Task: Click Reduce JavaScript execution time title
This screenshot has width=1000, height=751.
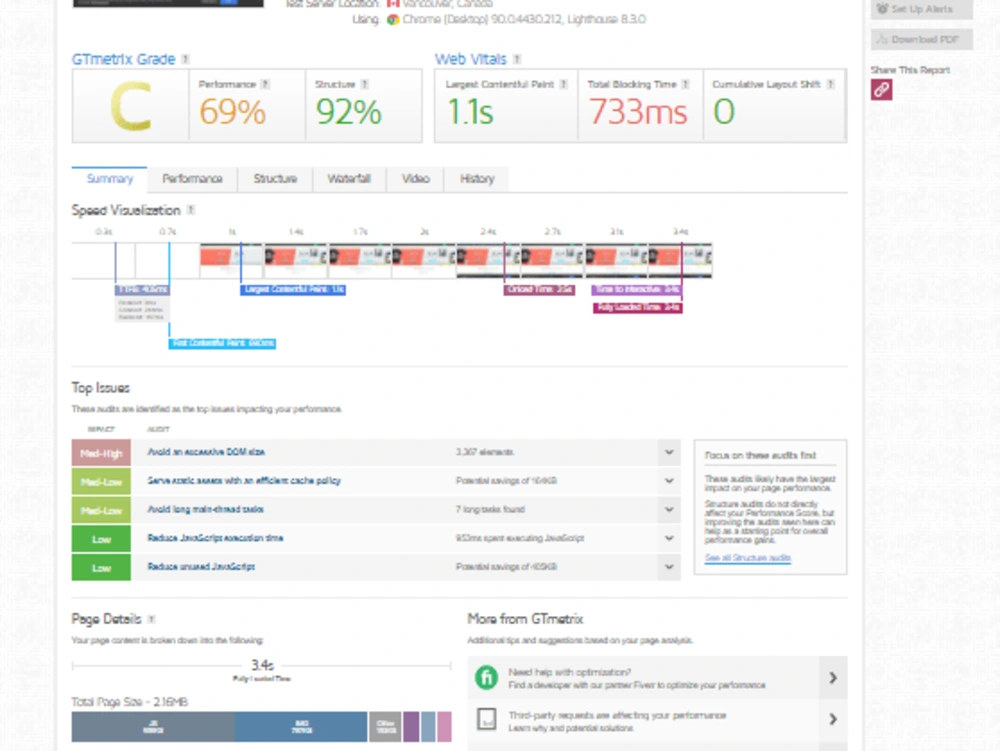Action: pyautogui.click(x=215, y=538)
